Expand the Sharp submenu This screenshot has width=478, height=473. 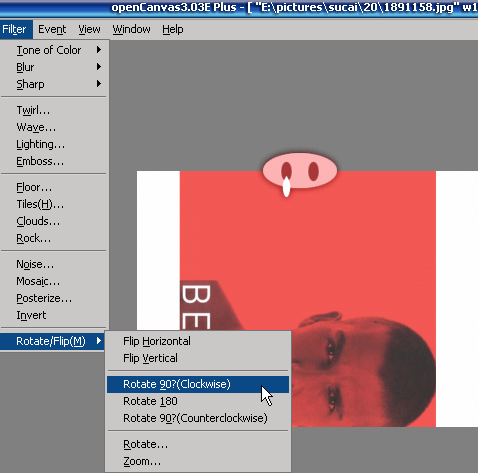(x=54, y=84)
